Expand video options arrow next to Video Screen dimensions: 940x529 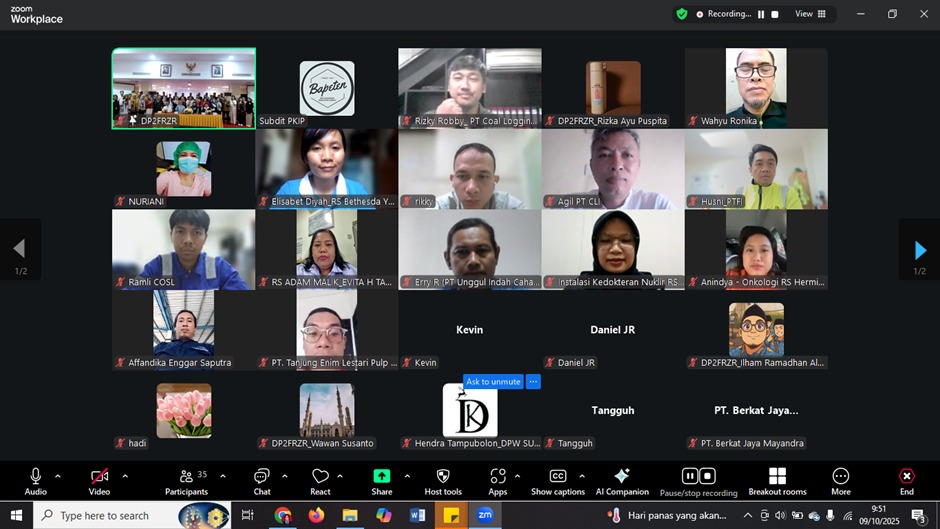(x=125, y=476)
